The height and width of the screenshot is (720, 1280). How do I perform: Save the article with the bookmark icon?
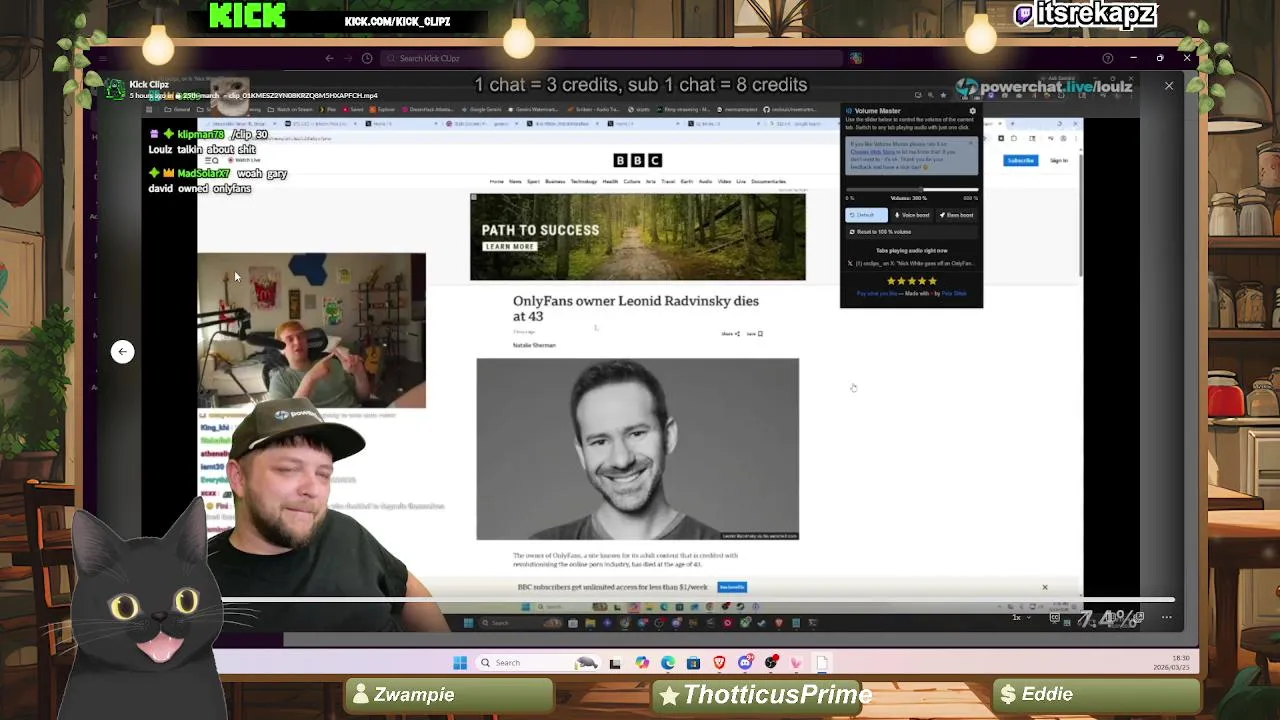point(759,334)
